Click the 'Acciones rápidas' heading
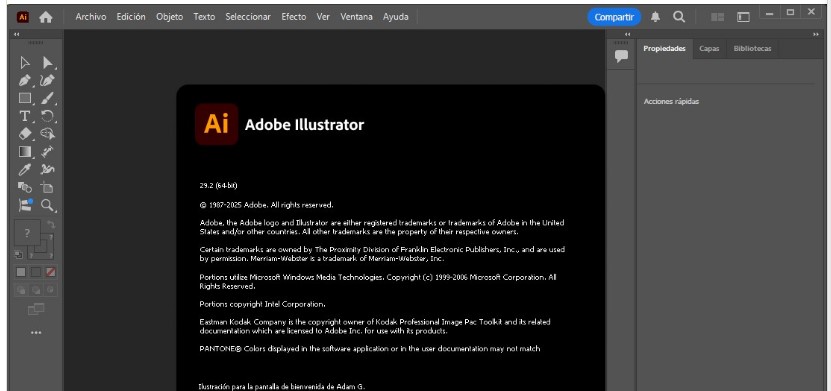831x391 pixels. [671, 101]
